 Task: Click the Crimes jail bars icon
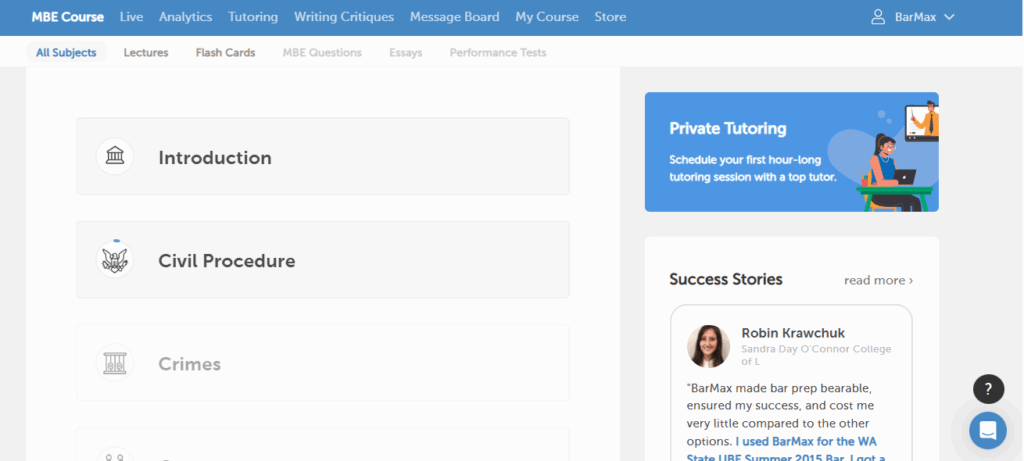coord(115,363)
